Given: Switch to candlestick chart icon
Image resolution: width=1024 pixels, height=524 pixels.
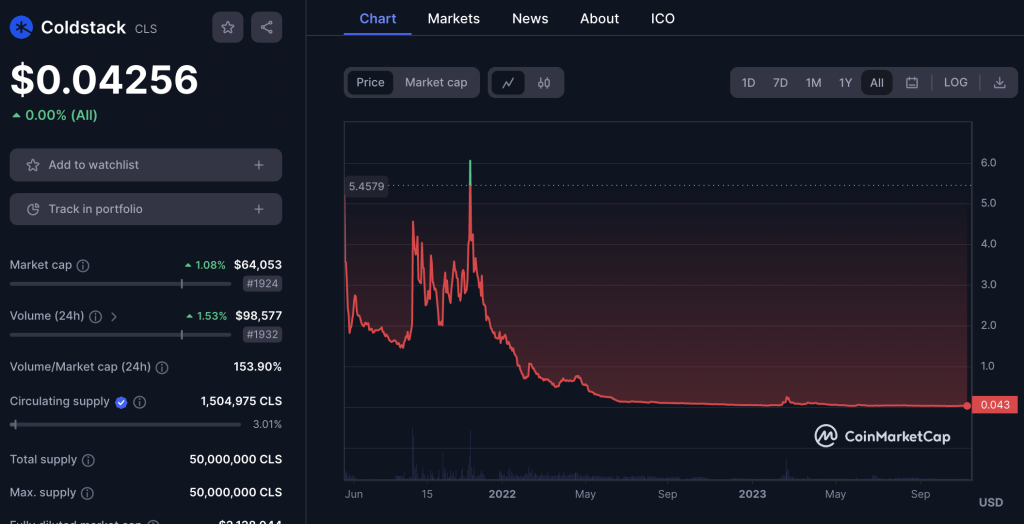Looking at the screenshot, I should coord(544,83).
